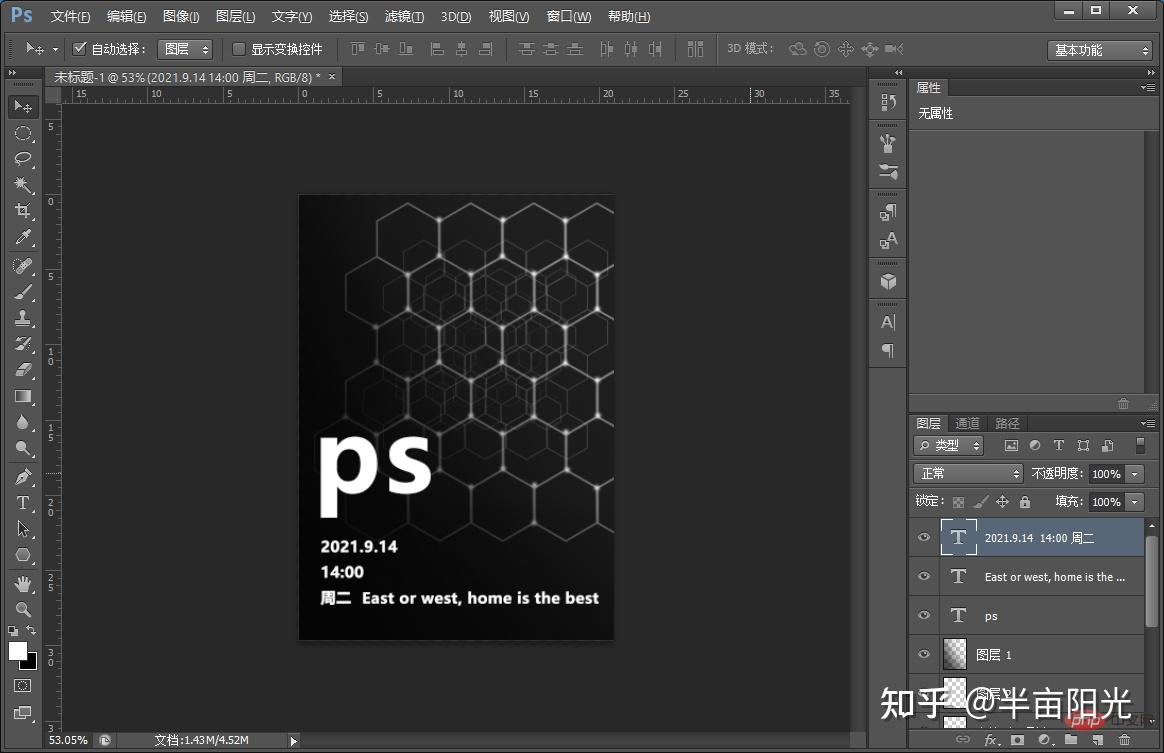Select the 图层 1 layer
Viewport: 1164px width, 753px height.
tap(1027, 654)
